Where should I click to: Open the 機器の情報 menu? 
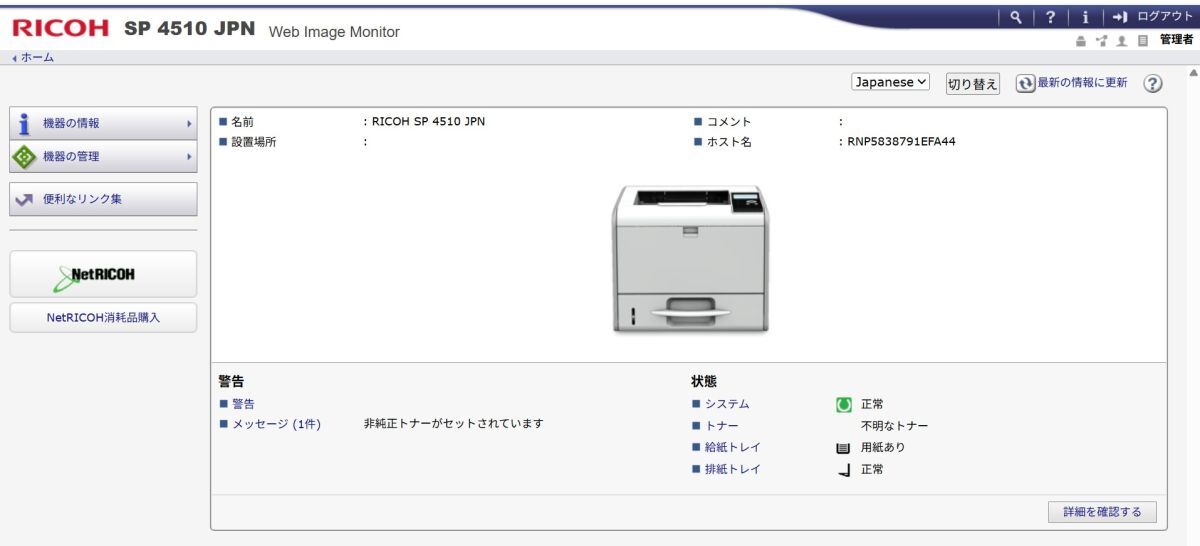[x=103, y=124]
